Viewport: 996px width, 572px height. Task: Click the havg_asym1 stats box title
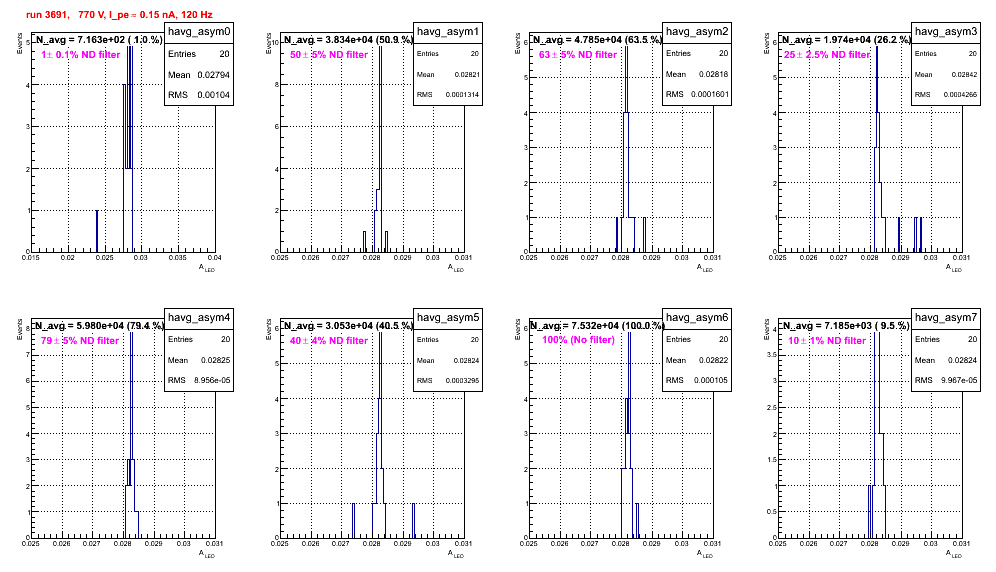(x=448, y=32)
